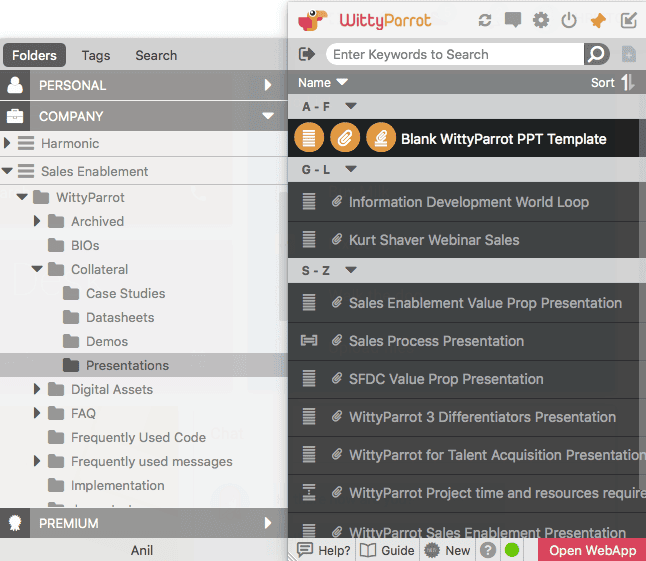The width and height of the screenshot is (646, 561).
Task: Click the power logout icon
Action: tap(569, 20)
